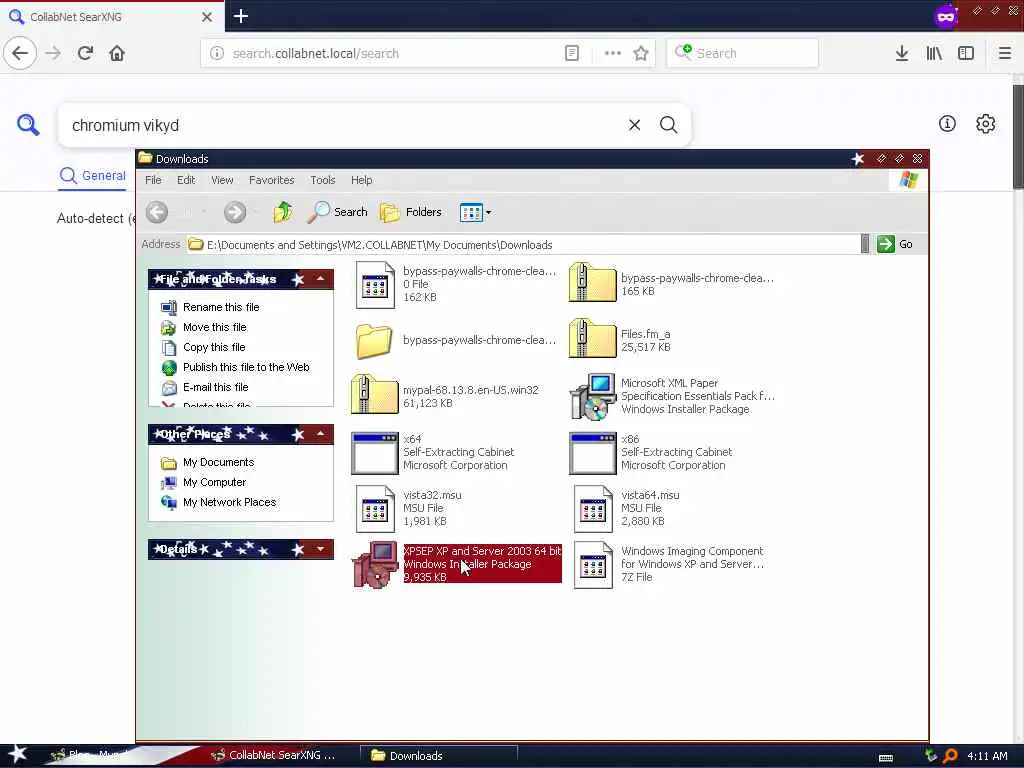Click the taskbar clock showing 4:11 AM

[x=987, y=756]
